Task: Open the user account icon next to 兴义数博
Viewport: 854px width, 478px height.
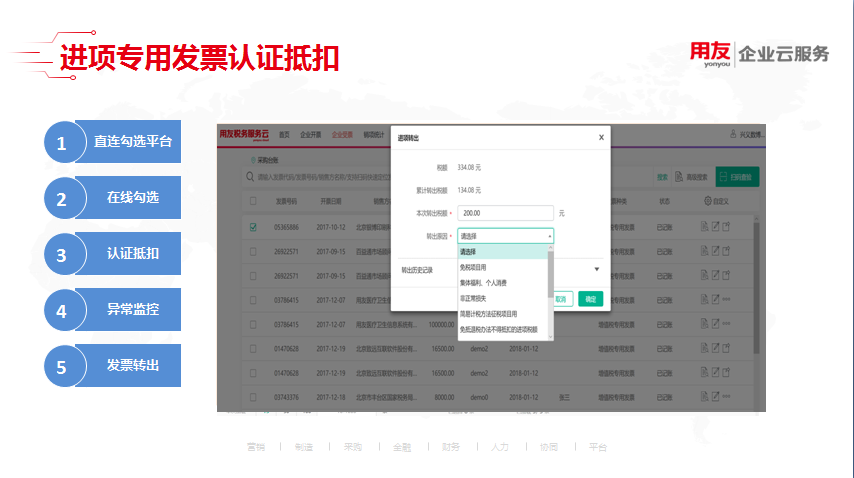Action: click(733, 134)
